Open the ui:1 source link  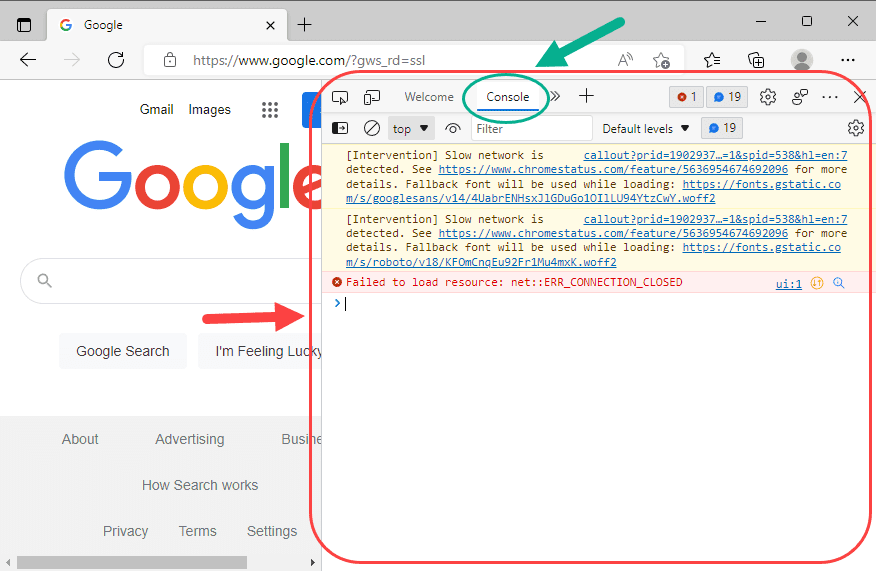(788, 284)
